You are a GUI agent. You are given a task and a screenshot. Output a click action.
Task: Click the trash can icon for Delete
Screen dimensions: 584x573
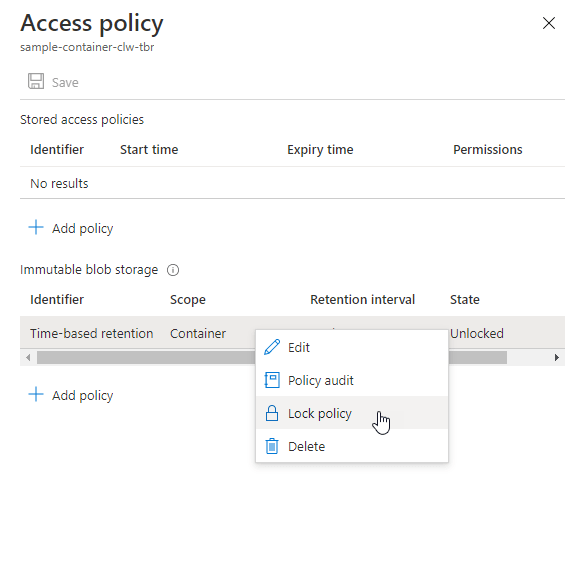point(272,446)
